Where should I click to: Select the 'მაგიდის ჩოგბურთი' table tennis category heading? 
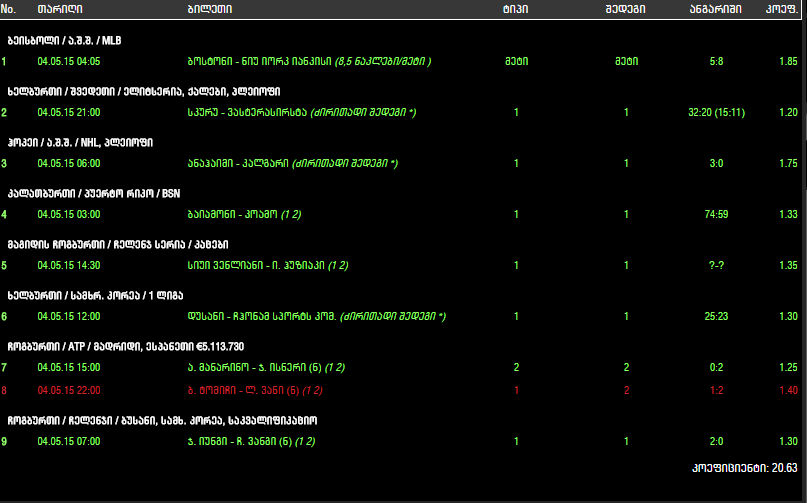click(118, 245)
